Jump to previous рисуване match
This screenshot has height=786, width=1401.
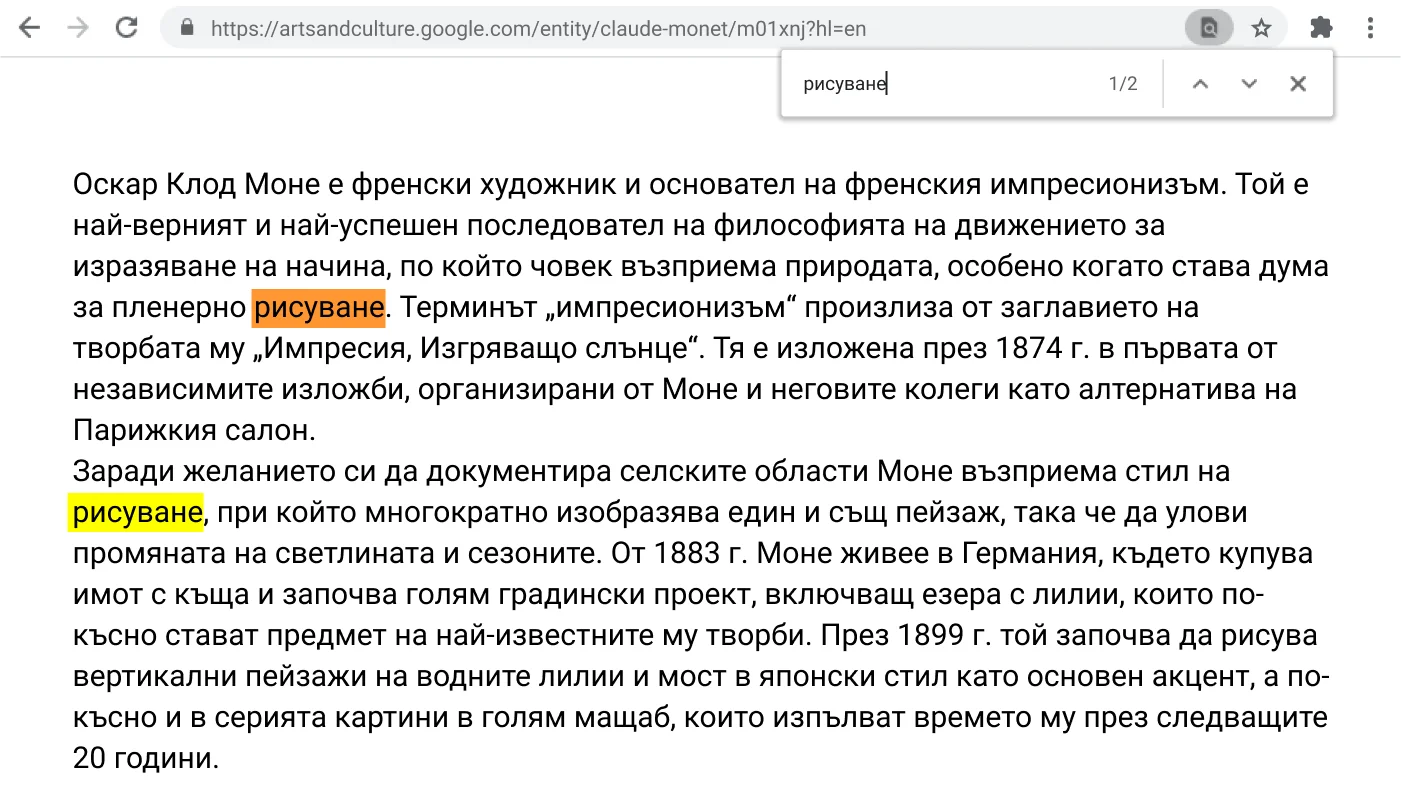1200,83
